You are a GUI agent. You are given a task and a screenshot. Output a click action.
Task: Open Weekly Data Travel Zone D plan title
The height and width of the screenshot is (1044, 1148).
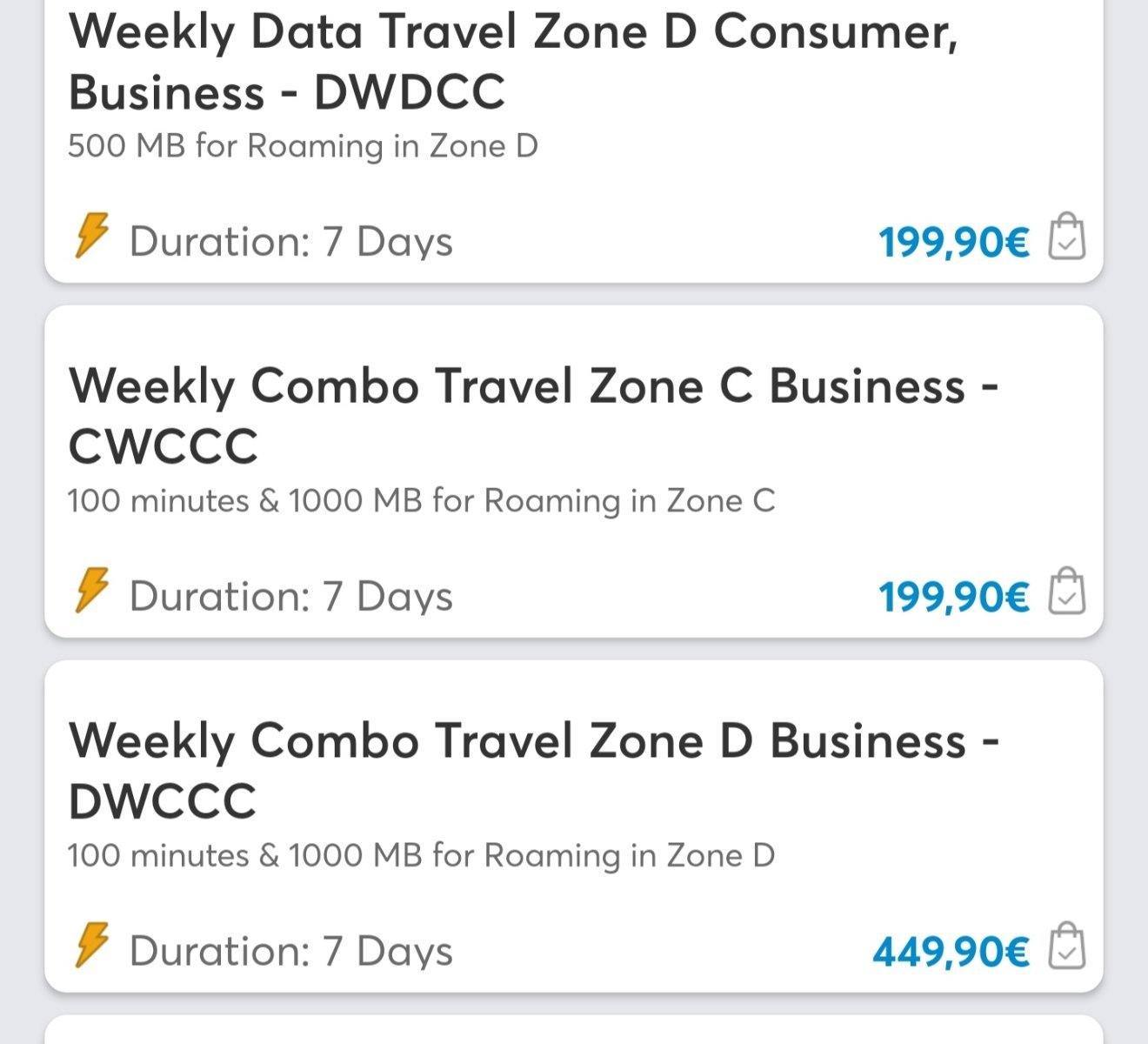[513, 35]
